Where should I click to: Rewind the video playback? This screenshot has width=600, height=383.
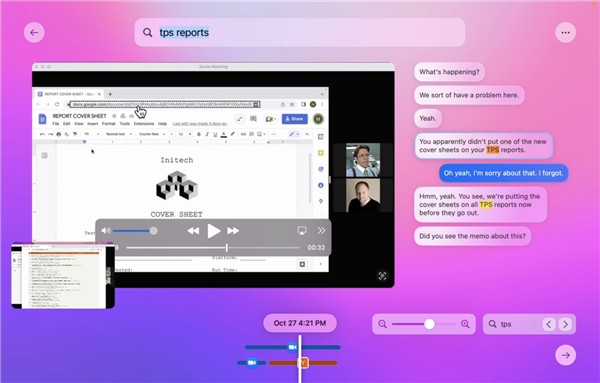(193, 231)
